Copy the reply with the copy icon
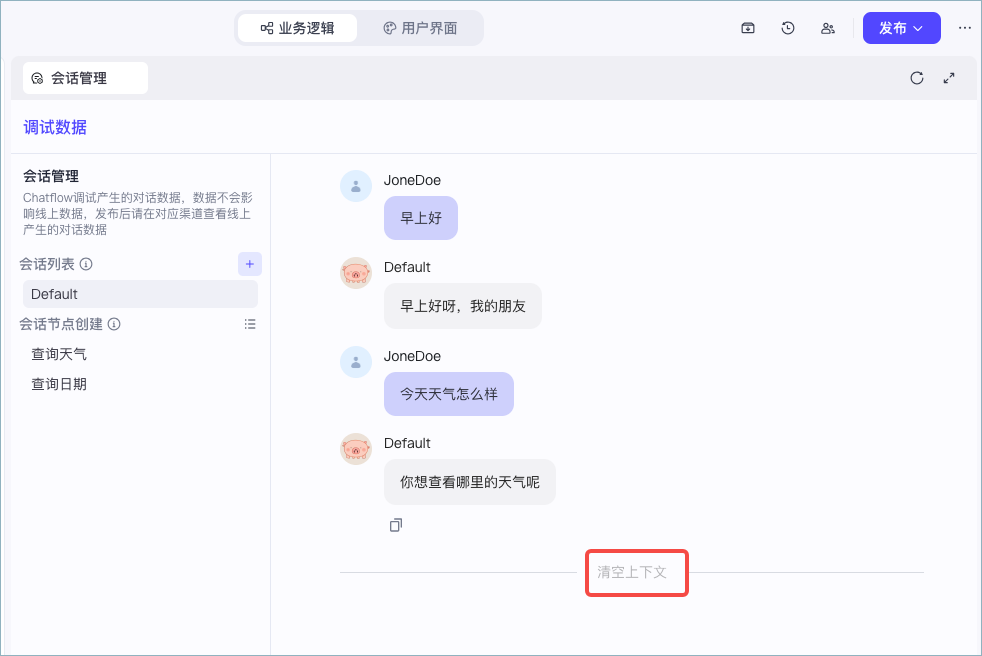 [396, 525]
